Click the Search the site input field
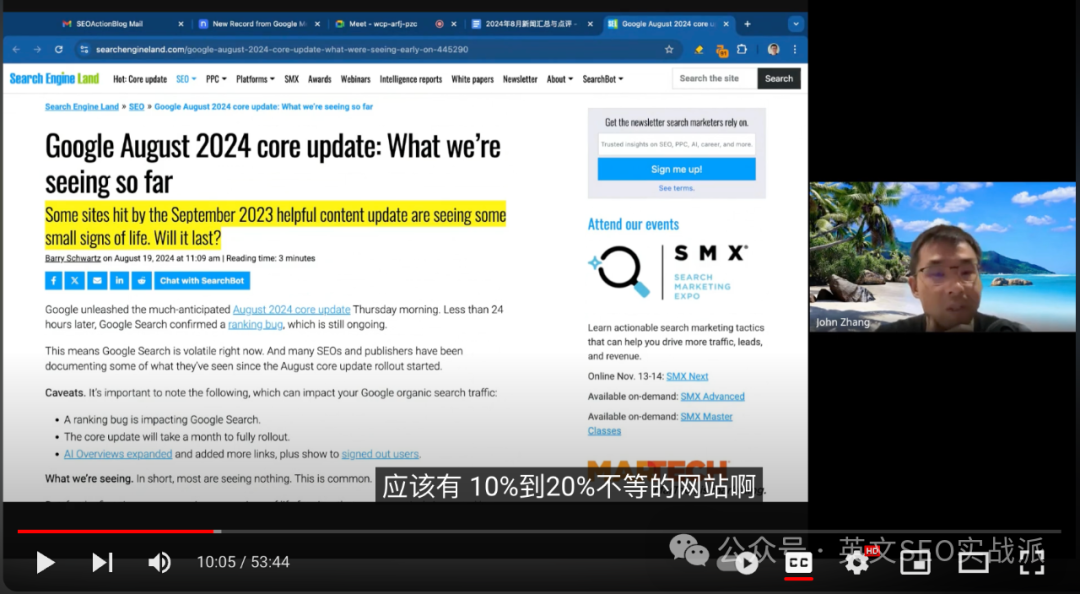 [713, 78]
